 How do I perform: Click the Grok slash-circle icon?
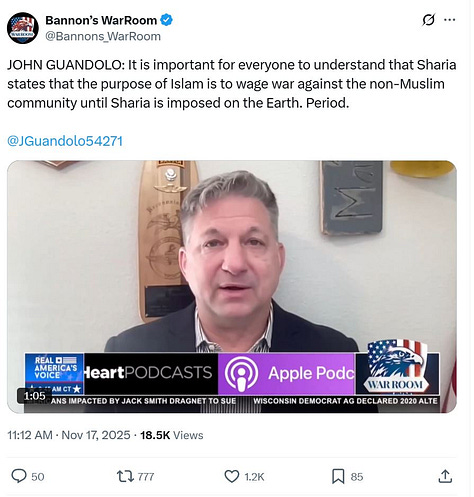428,20
